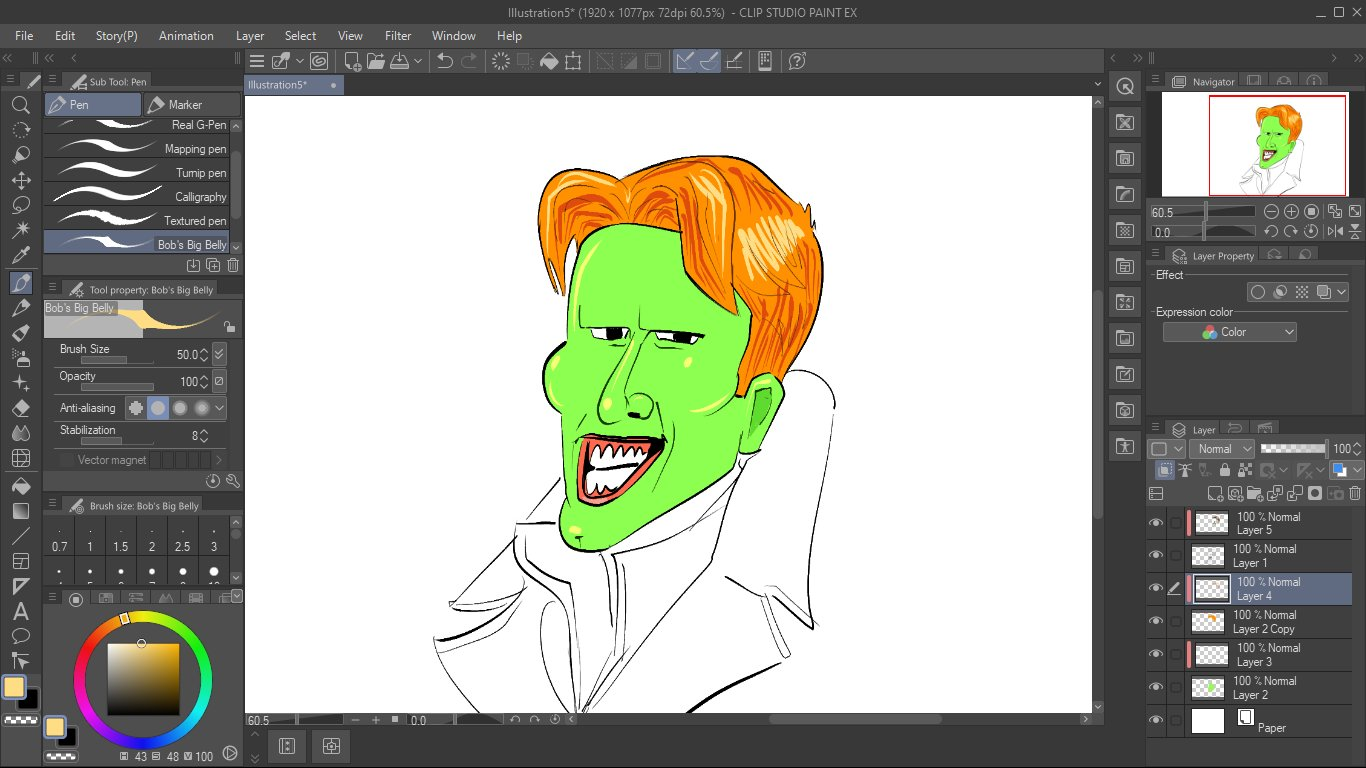Open the Normal blending mode dropdown
This screenshot has height=768, width=1366.
(1221, 449)
